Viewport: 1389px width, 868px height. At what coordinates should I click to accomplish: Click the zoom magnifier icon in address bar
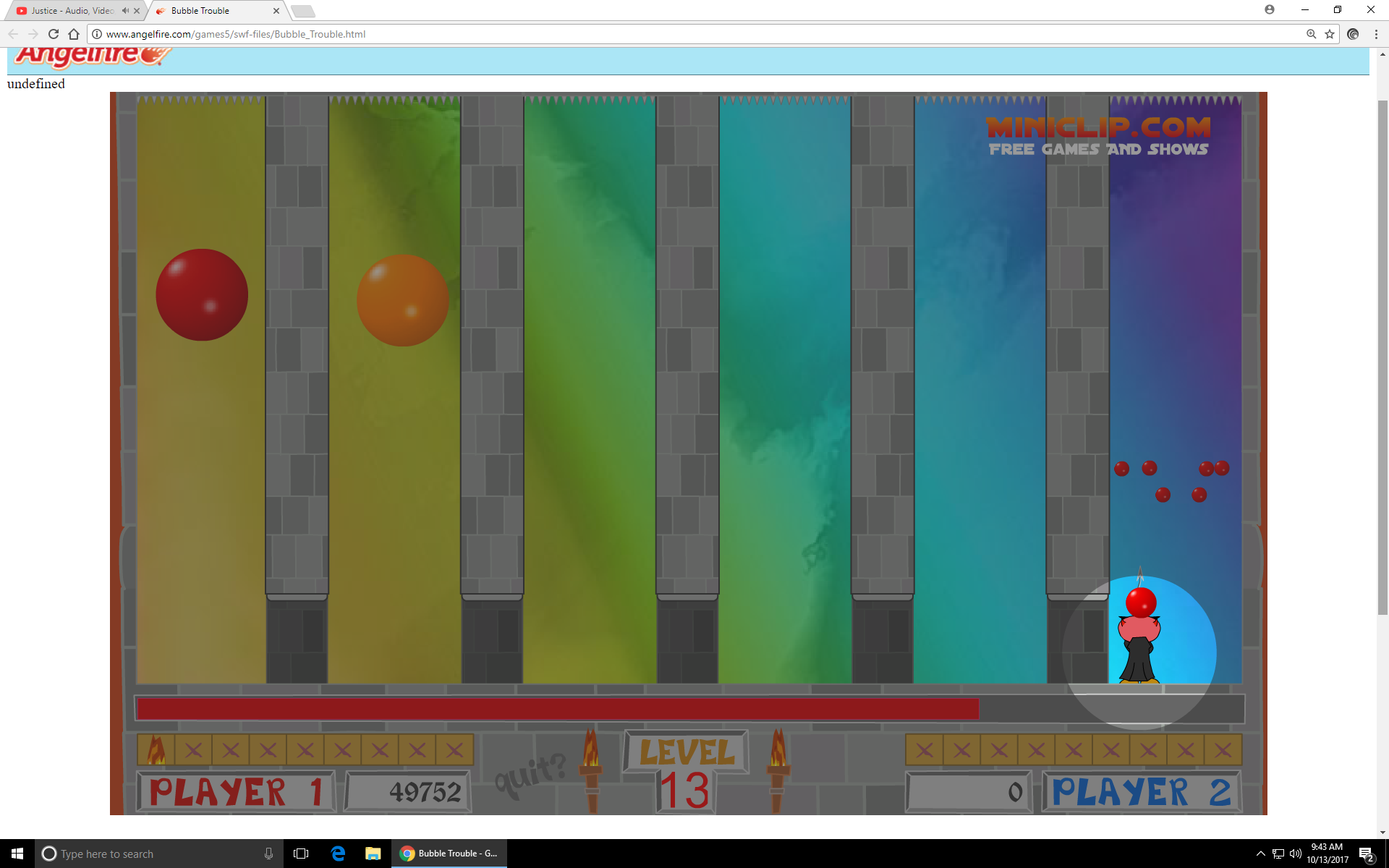point(1311,34)
